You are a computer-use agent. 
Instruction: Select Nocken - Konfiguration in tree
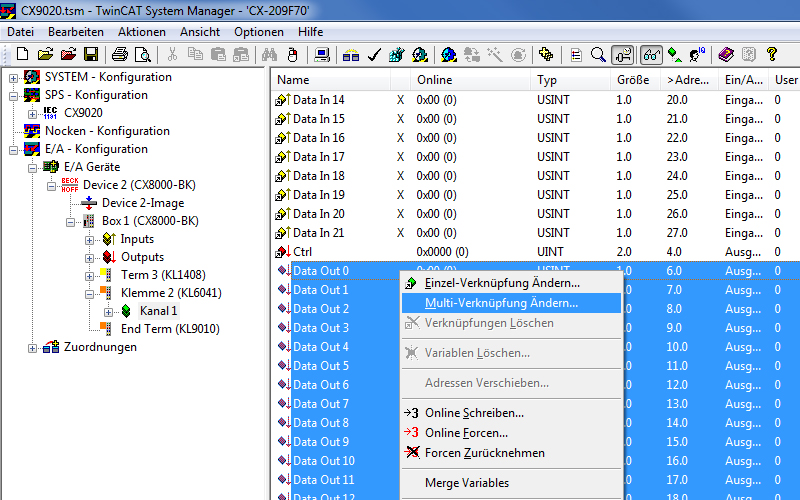coord(107,131)
